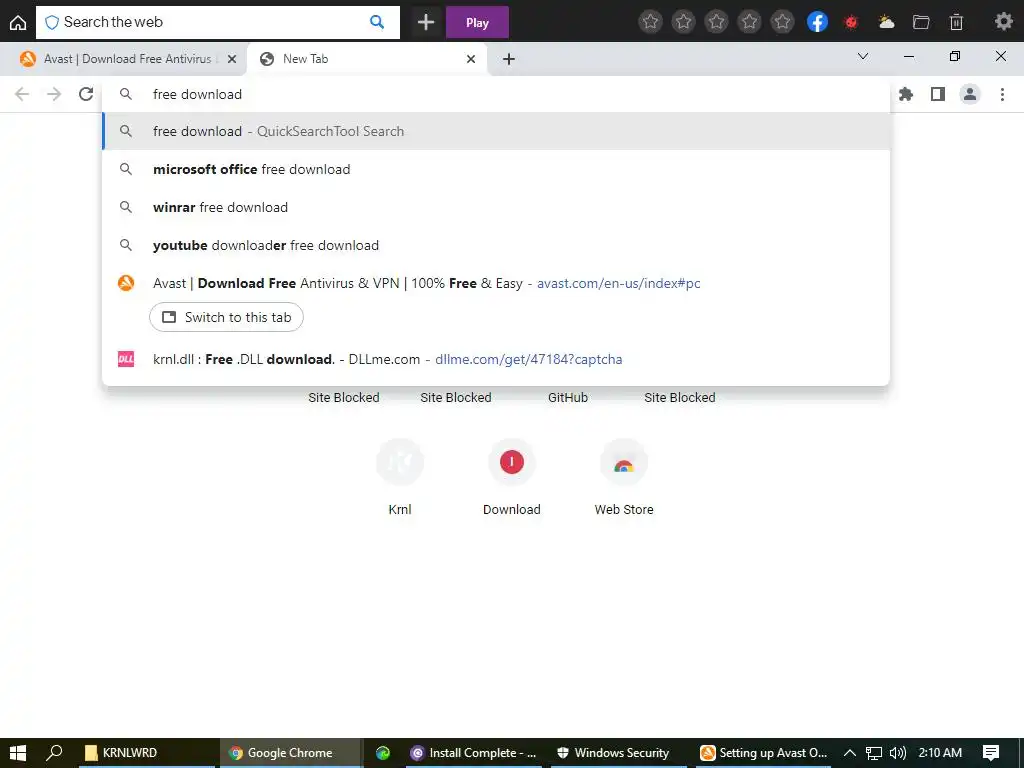Choose 'youtube downloader free download' suggestion

click(x=496, y=245)
